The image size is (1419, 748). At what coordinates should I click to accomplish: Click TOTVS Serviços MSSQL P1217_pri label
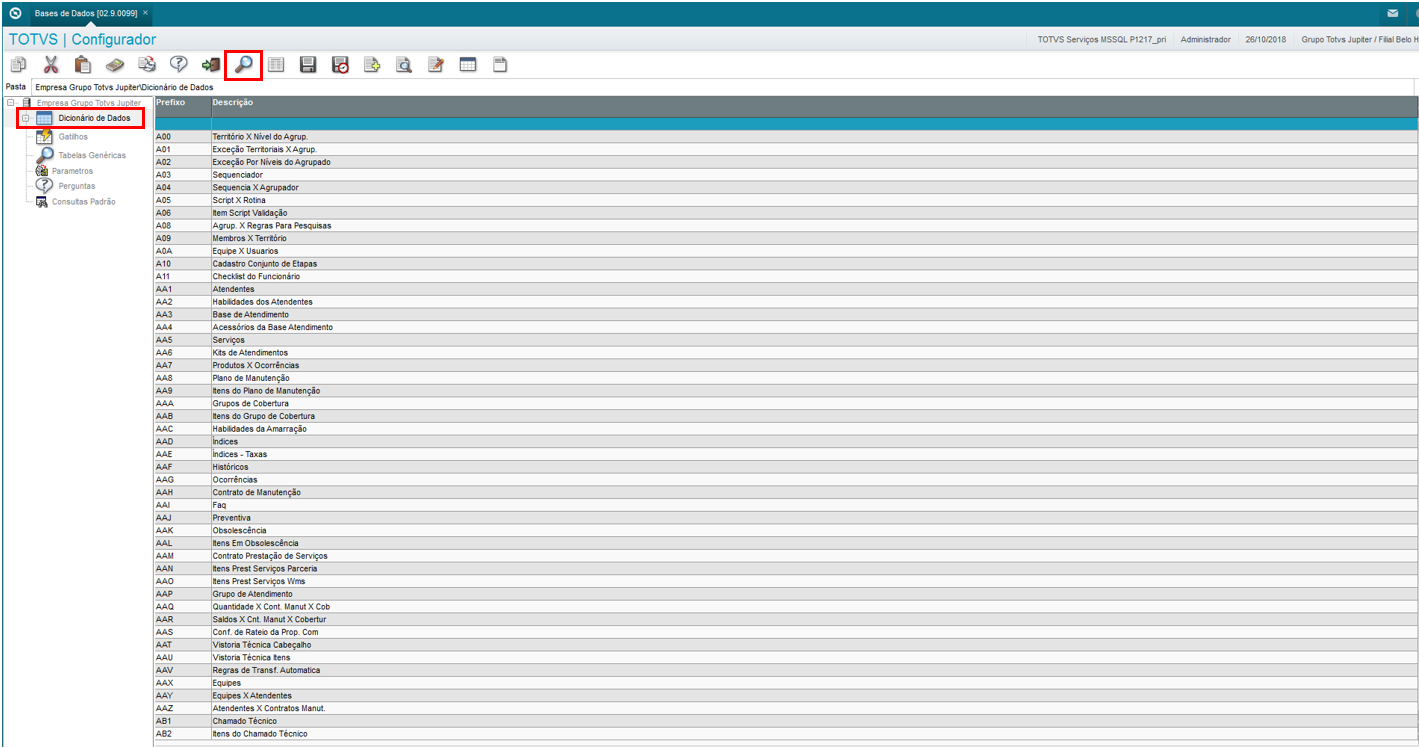[1102, 40]
